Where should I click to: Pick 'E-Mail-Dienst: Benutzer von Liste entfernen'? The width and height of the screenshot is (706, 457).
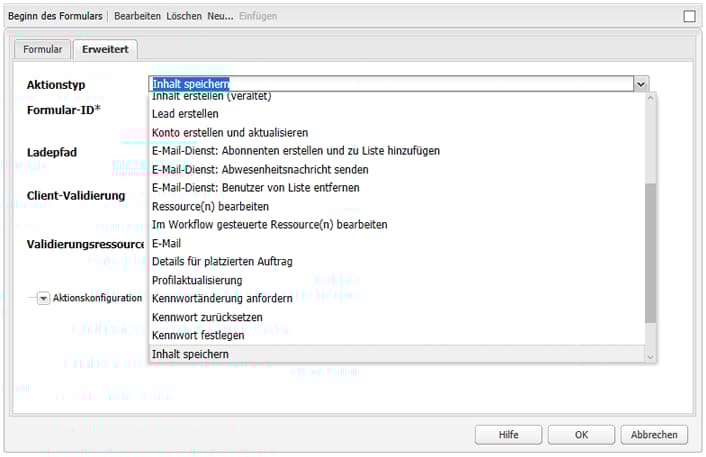point(397,188)
